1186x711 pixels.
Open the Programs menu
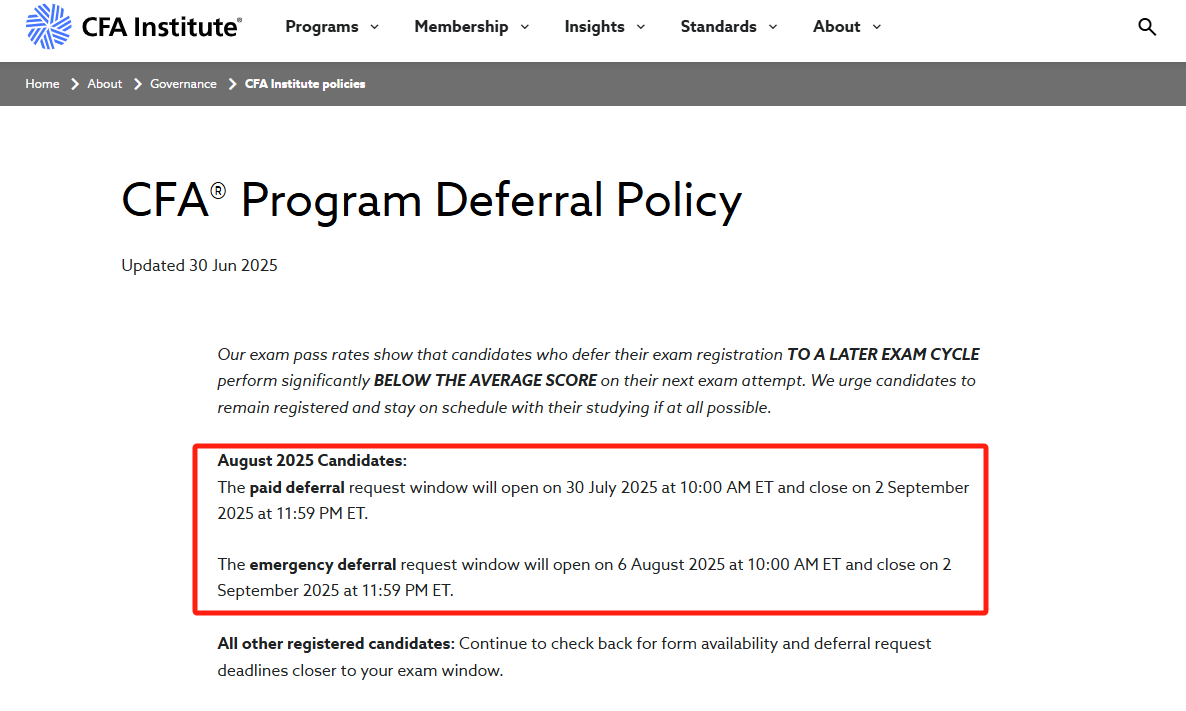tap(321, 26)
